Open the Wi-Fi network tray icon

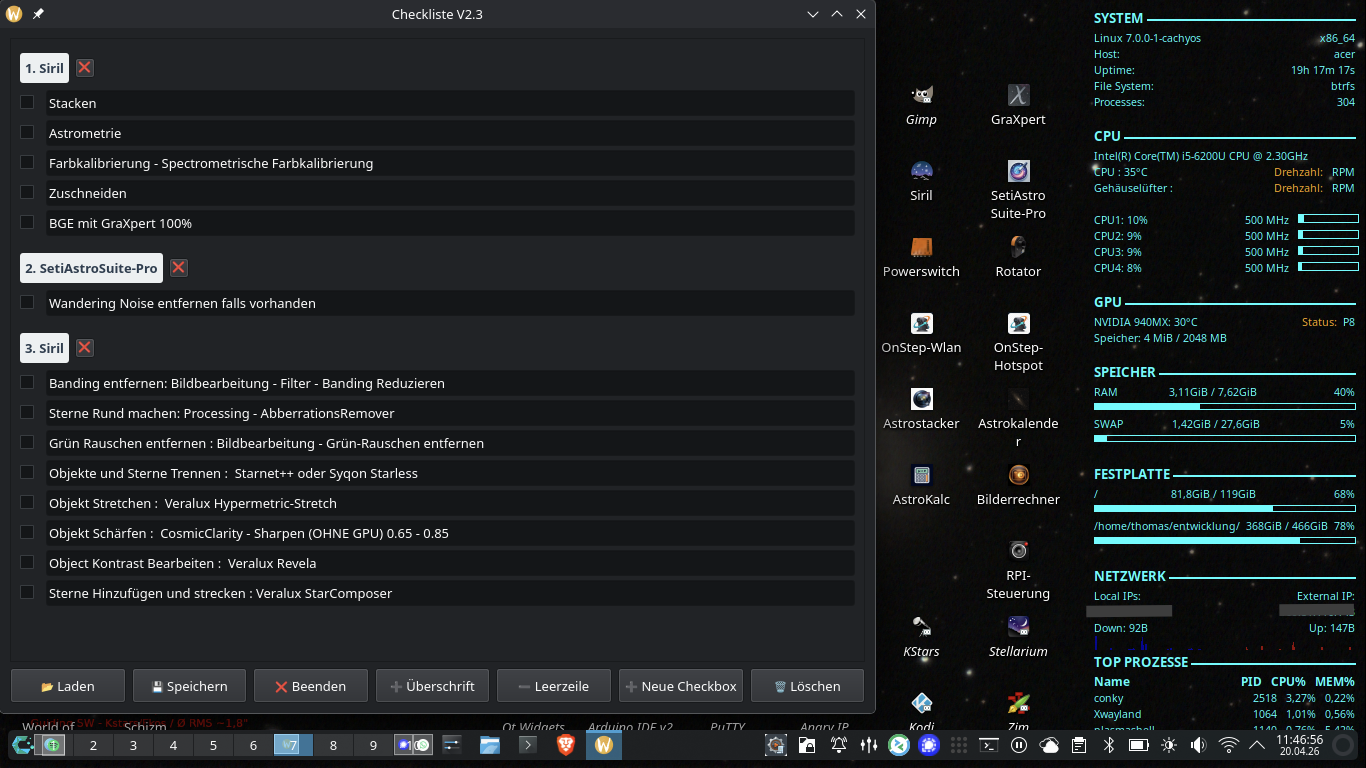tap(1229, 745)
